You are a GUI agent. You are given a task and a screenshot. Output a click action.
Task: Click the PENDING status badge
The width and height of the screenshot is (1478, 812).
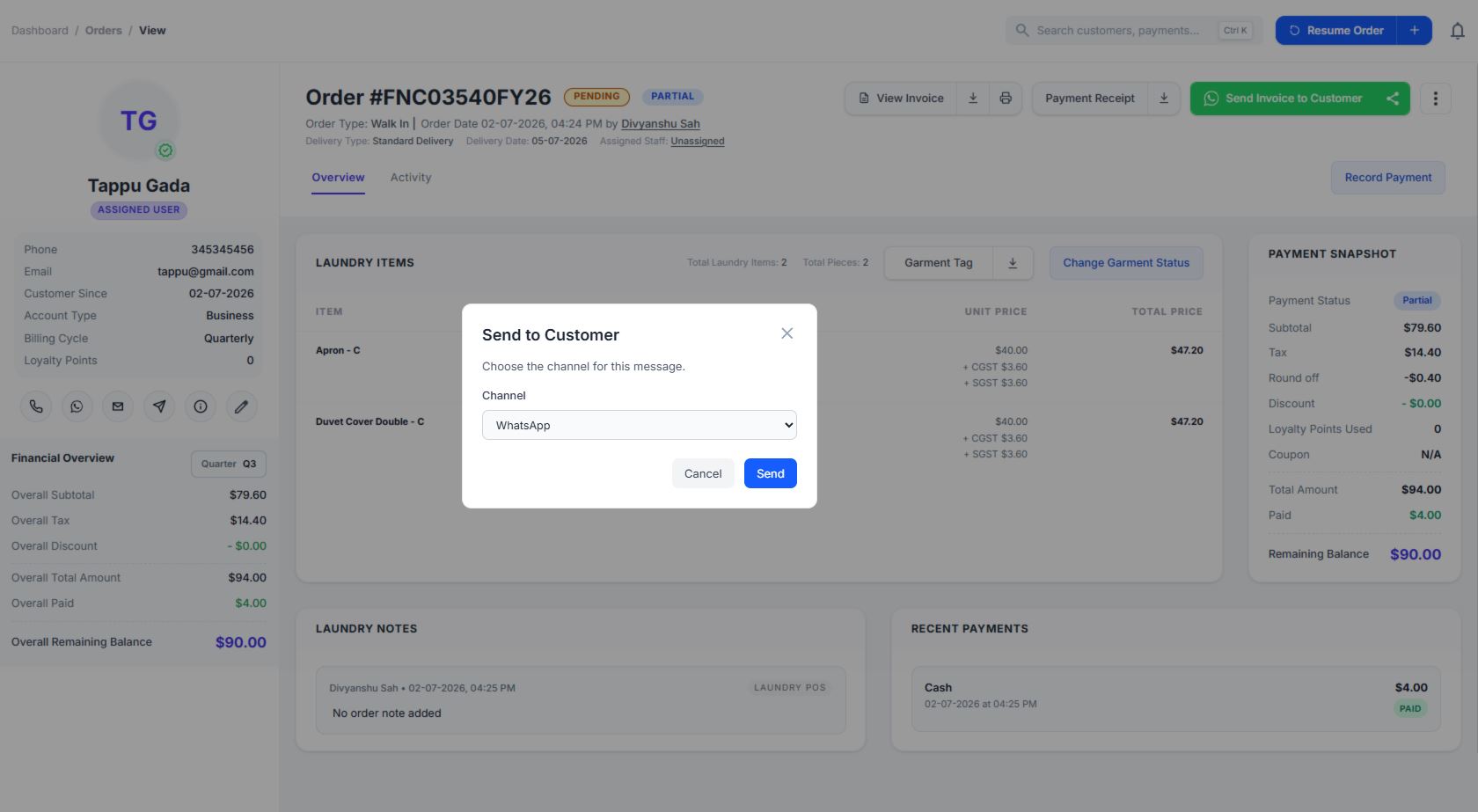pyautogui.click(x=596, y=96)
